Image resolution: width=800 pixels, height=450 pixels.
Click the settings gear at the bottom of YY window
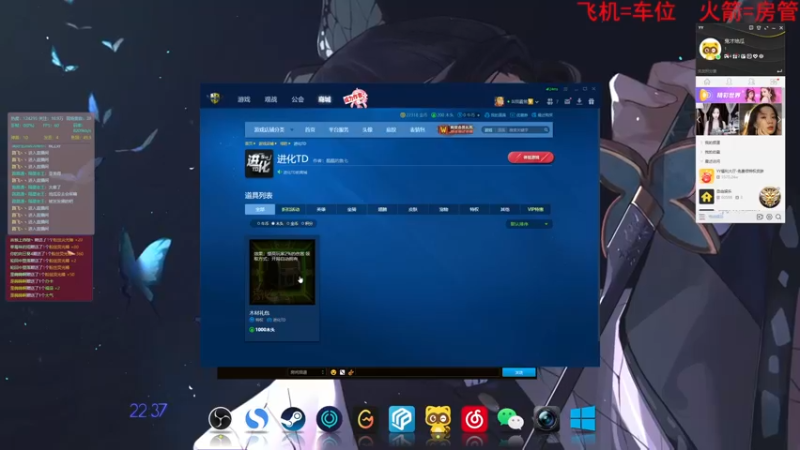[x=769, y=217]
